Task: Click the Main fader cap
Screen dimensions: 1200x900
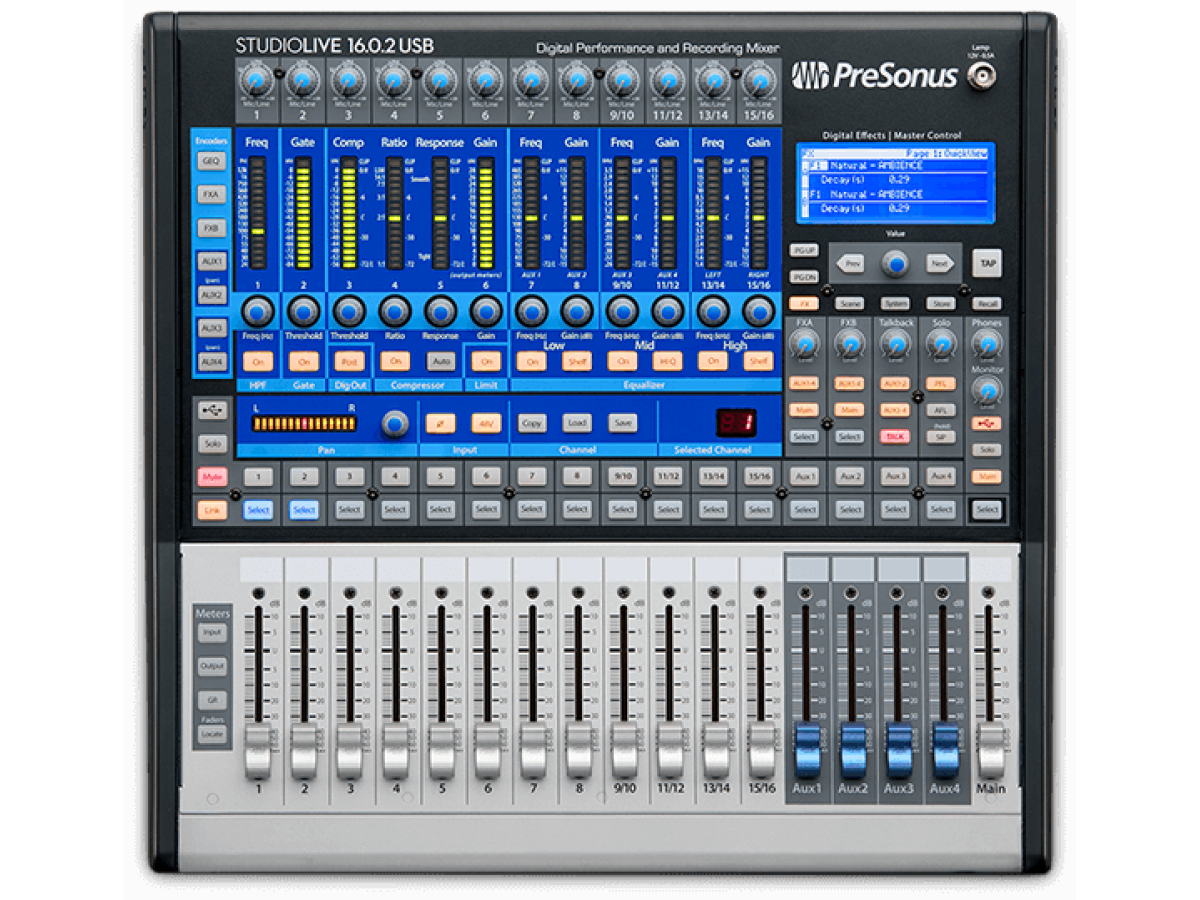Action: click(x=989, y=752)
